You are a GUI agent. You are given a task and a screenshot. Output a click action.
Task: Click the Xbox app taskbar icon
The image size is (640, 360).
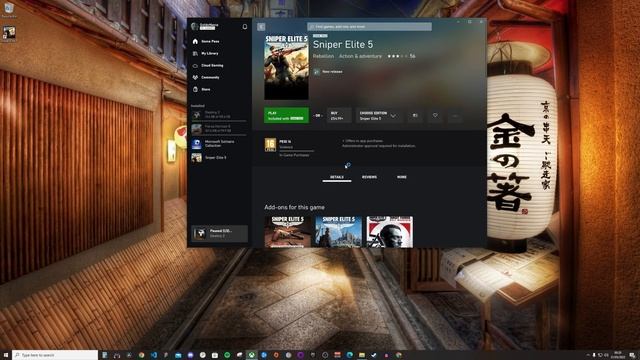(x=252, y=356)
